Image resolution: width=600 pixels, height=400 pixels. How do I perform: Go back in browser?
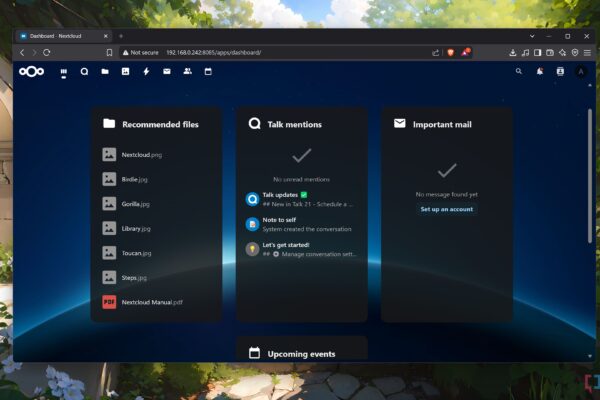22,52
